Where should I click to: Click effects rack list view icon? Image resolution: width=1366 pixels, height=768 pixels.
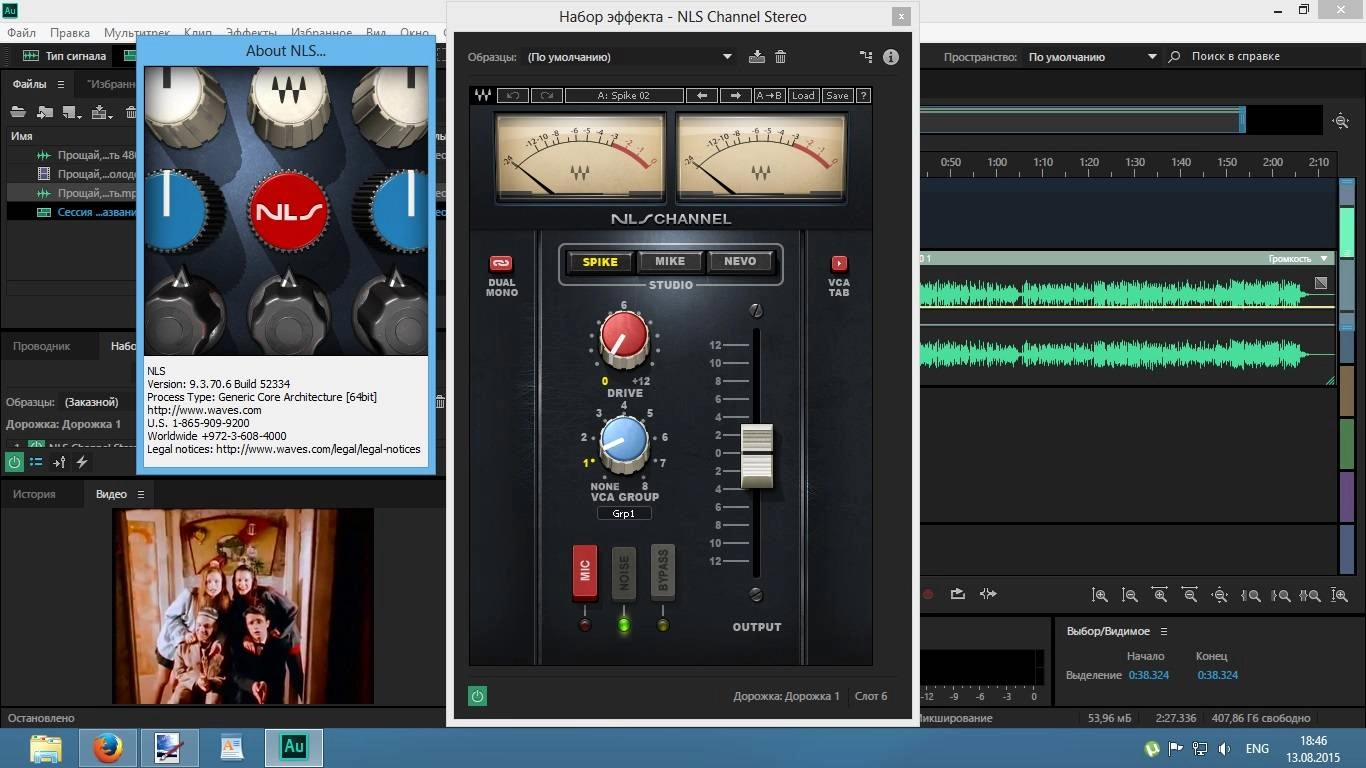tap(36, 462)
